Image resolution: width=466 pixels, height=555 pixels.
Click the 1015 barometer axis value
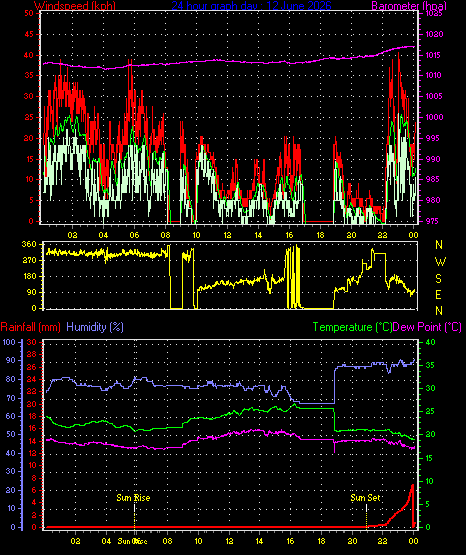(x=434, y=55)
